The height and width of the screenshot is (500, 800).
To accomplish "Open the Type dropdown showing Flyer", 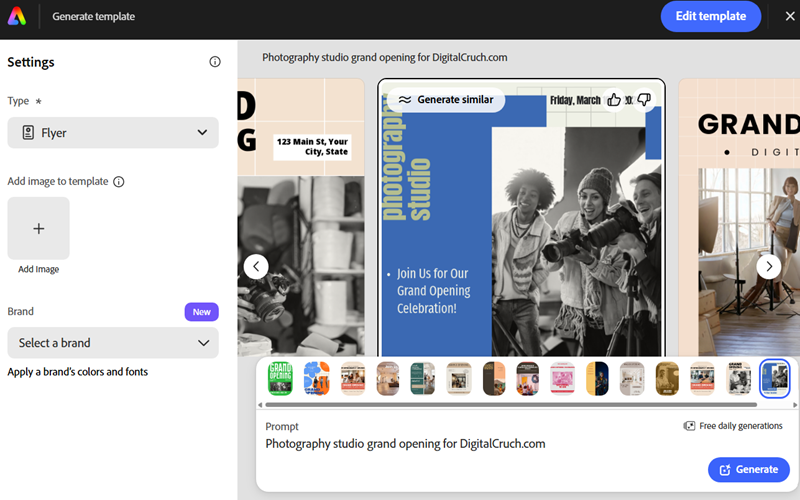I will pos(113,133).
